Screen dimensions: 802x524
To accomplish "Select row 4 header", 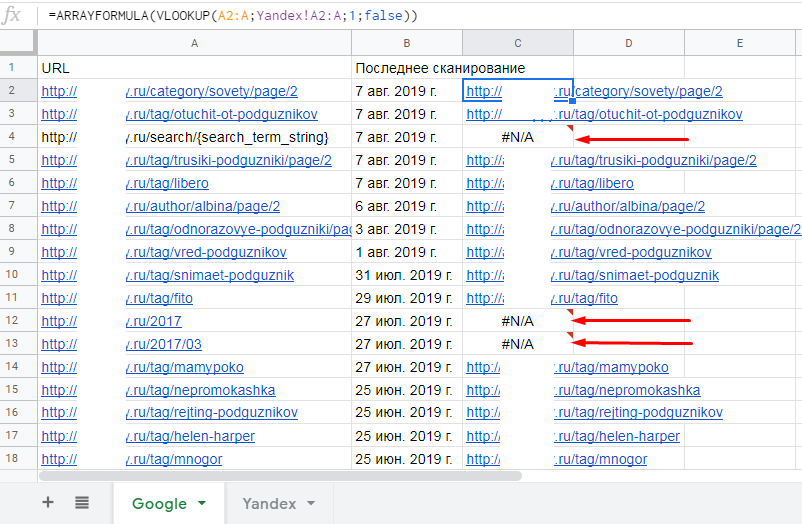I will [x=18, y=137].
